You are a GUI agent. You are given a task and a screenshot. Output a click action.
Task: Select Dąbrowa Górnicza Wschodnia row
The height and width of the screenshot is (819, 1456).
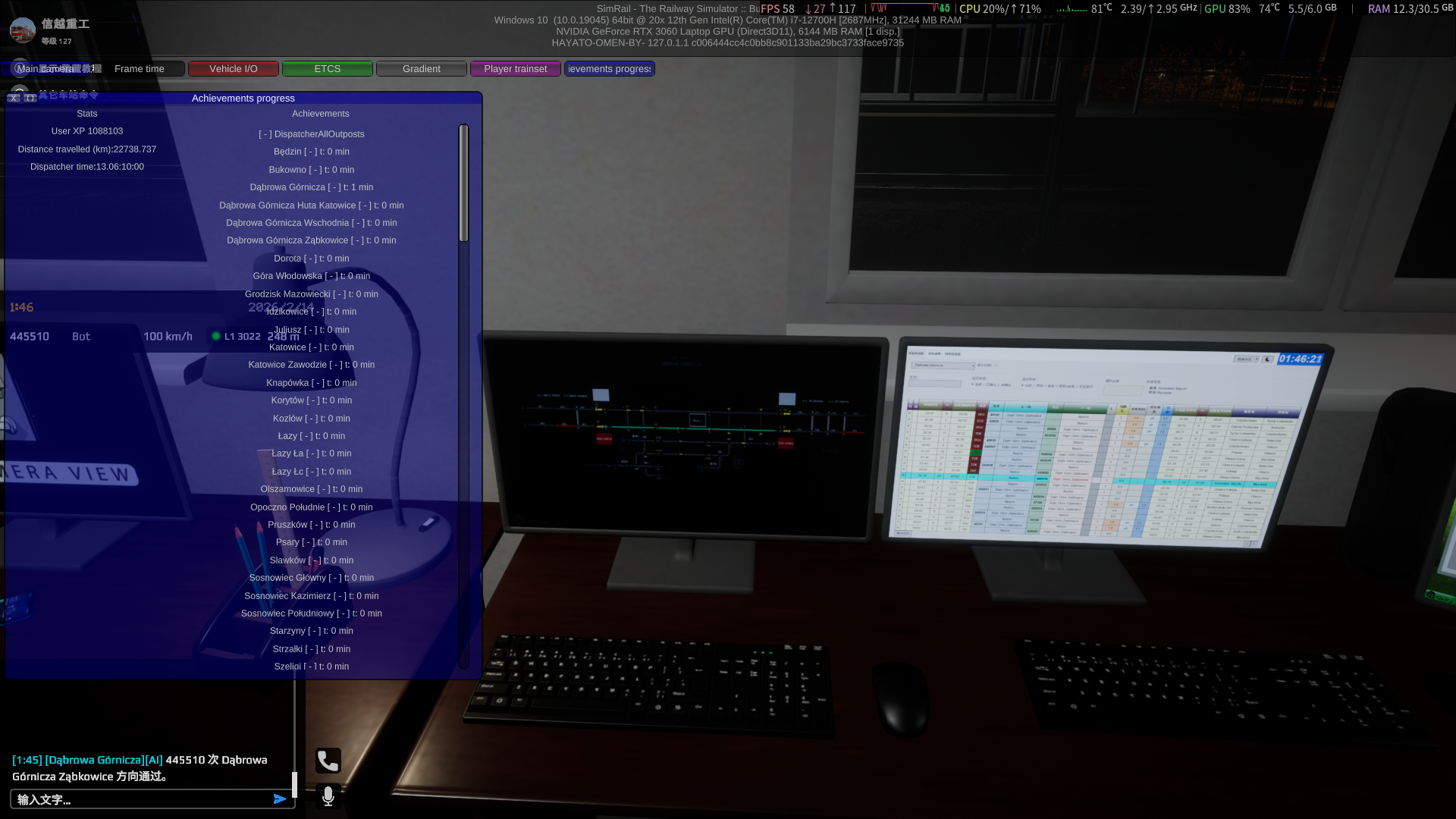[x=312, y=223]
